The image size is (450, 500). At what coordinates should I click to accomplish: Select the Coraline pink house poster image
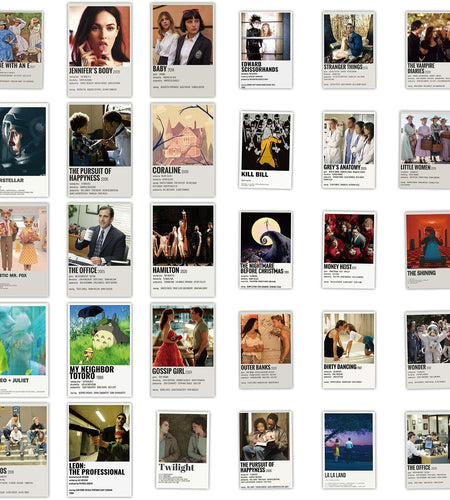[183, 135]
